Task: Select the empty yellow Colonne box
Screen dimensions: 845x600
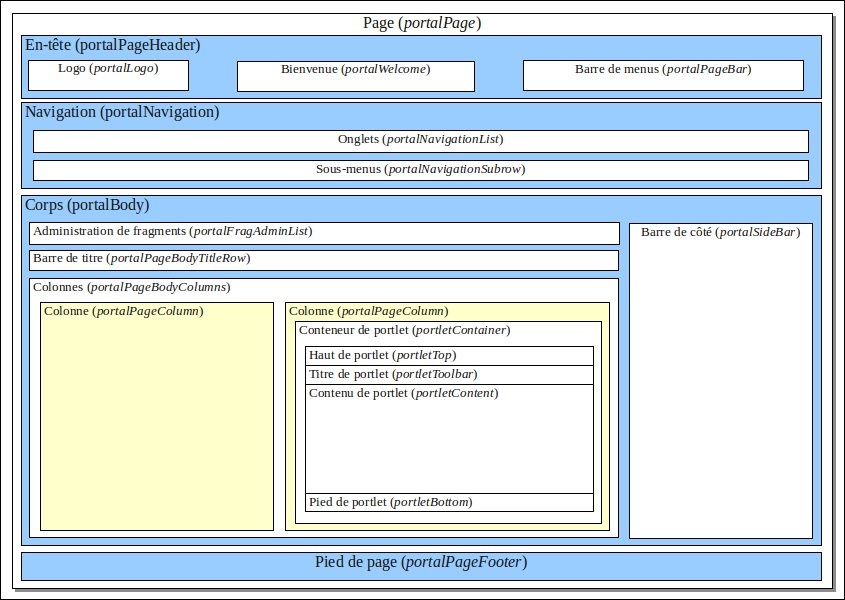Action: coord(156,420)
